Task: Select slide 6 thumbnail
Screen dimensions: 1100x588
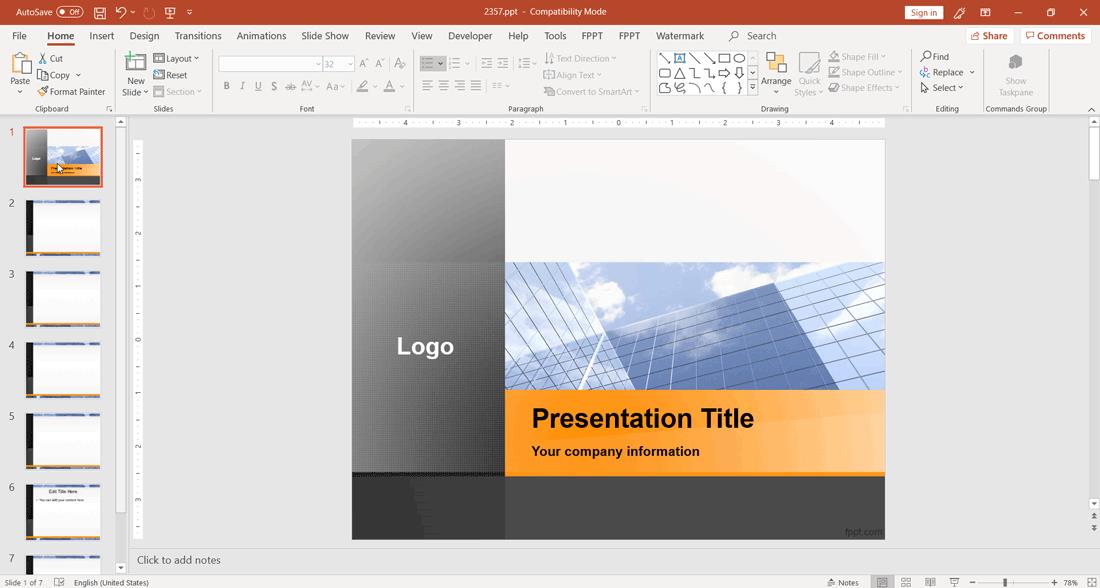Action: click(x=63, y=511)
